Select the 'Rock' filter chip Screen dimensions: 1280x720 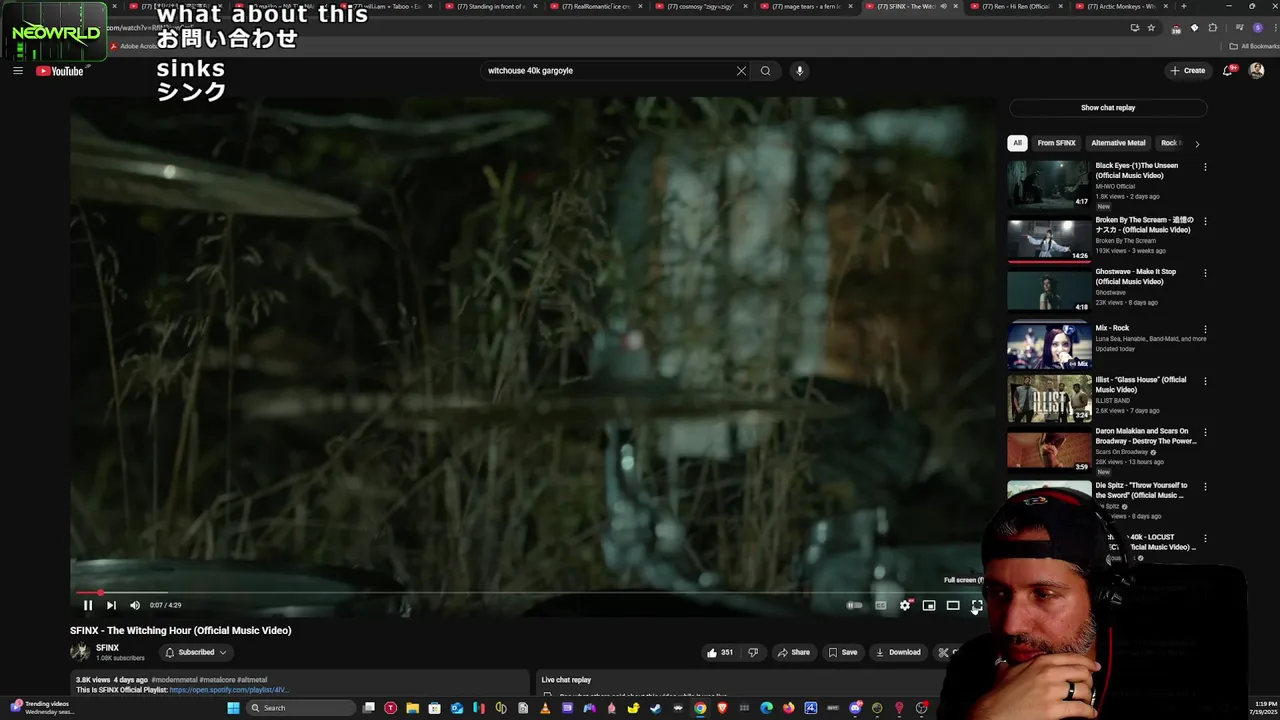point(1170,143)
